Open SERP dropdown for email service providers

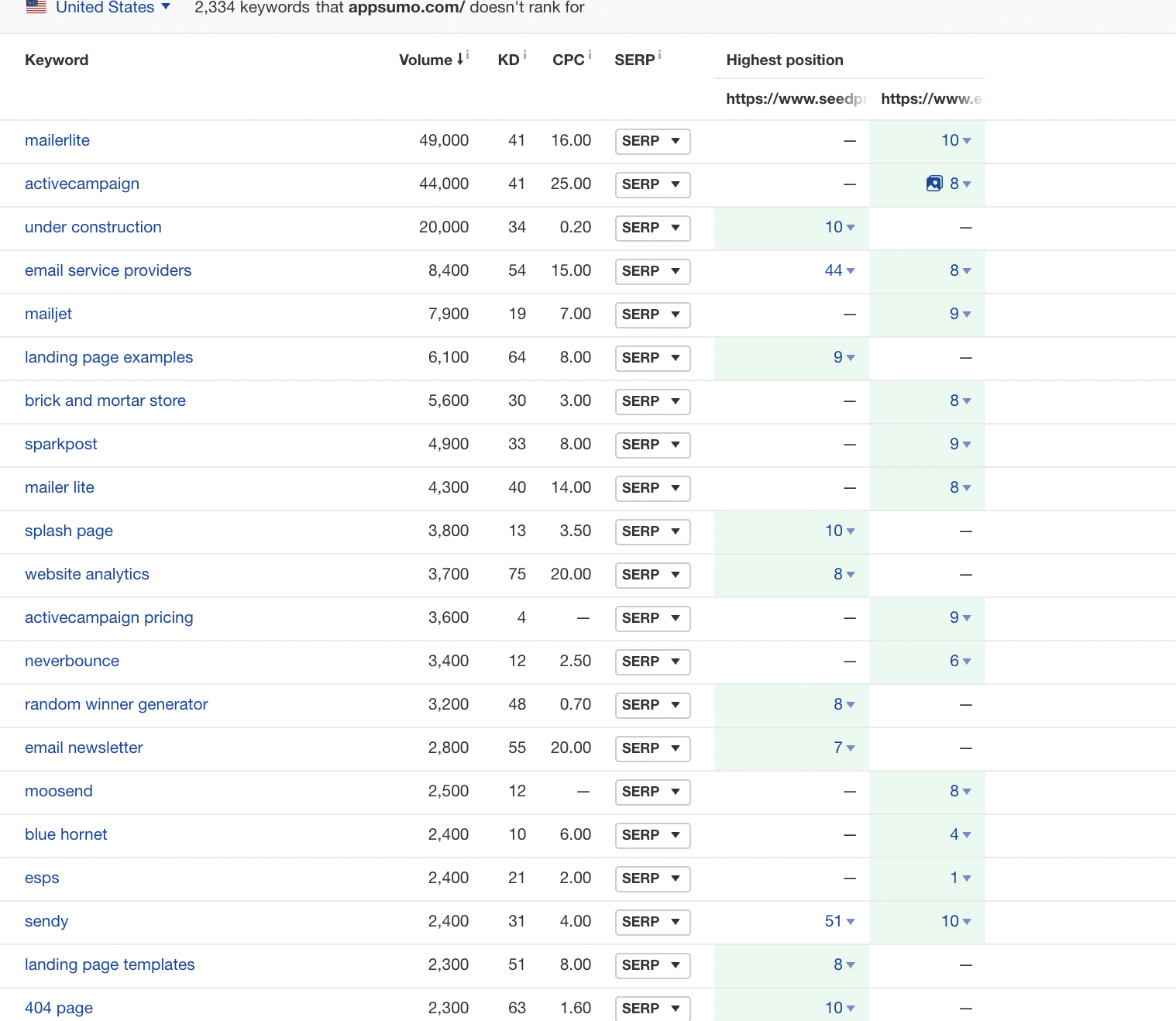pyautogui.click(x=652, y=271)
